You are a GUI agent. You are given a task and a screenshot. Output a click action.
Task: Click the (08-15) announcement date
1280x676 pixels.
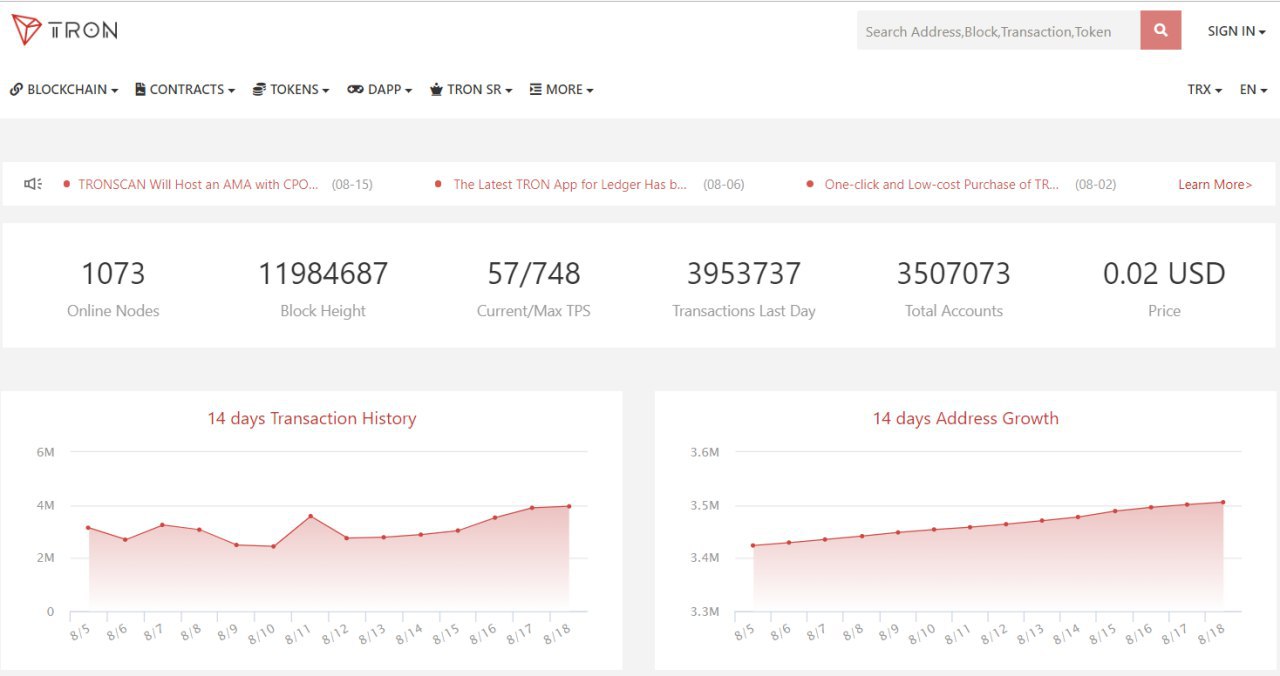pos(352,184)
